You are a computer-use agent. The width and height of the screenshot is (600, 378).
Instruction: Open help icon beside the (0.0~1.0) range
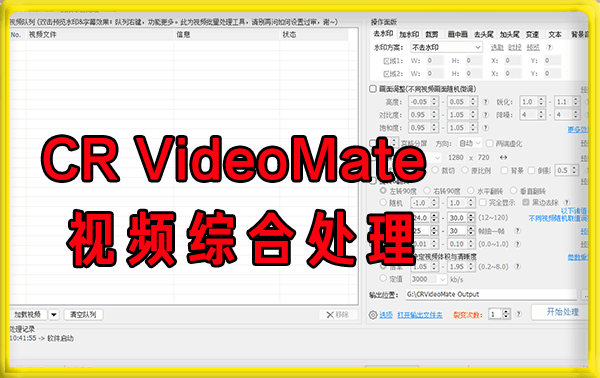517,244
